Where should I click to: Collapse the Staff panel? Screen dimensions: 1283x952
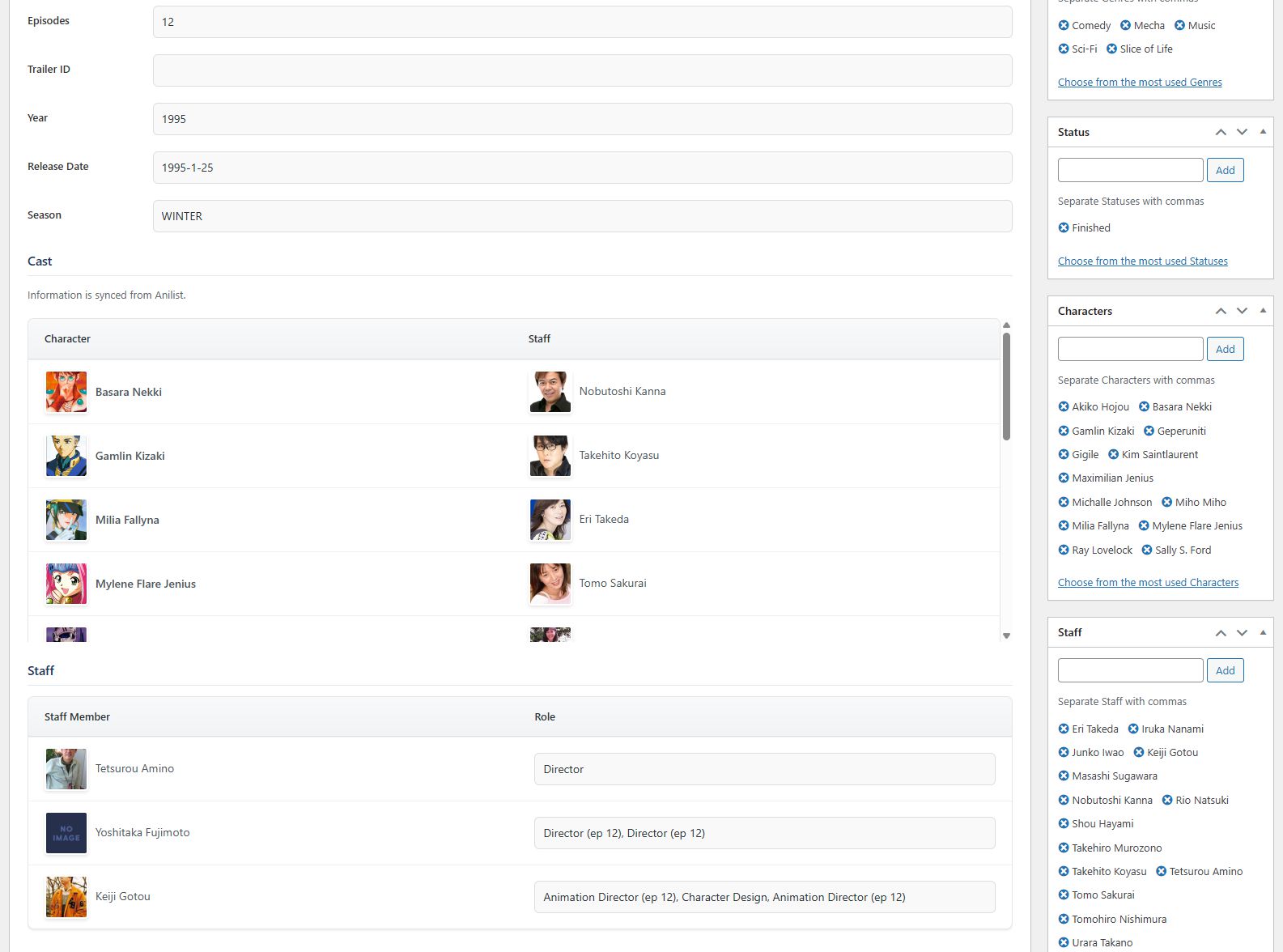pos(1263,632)
